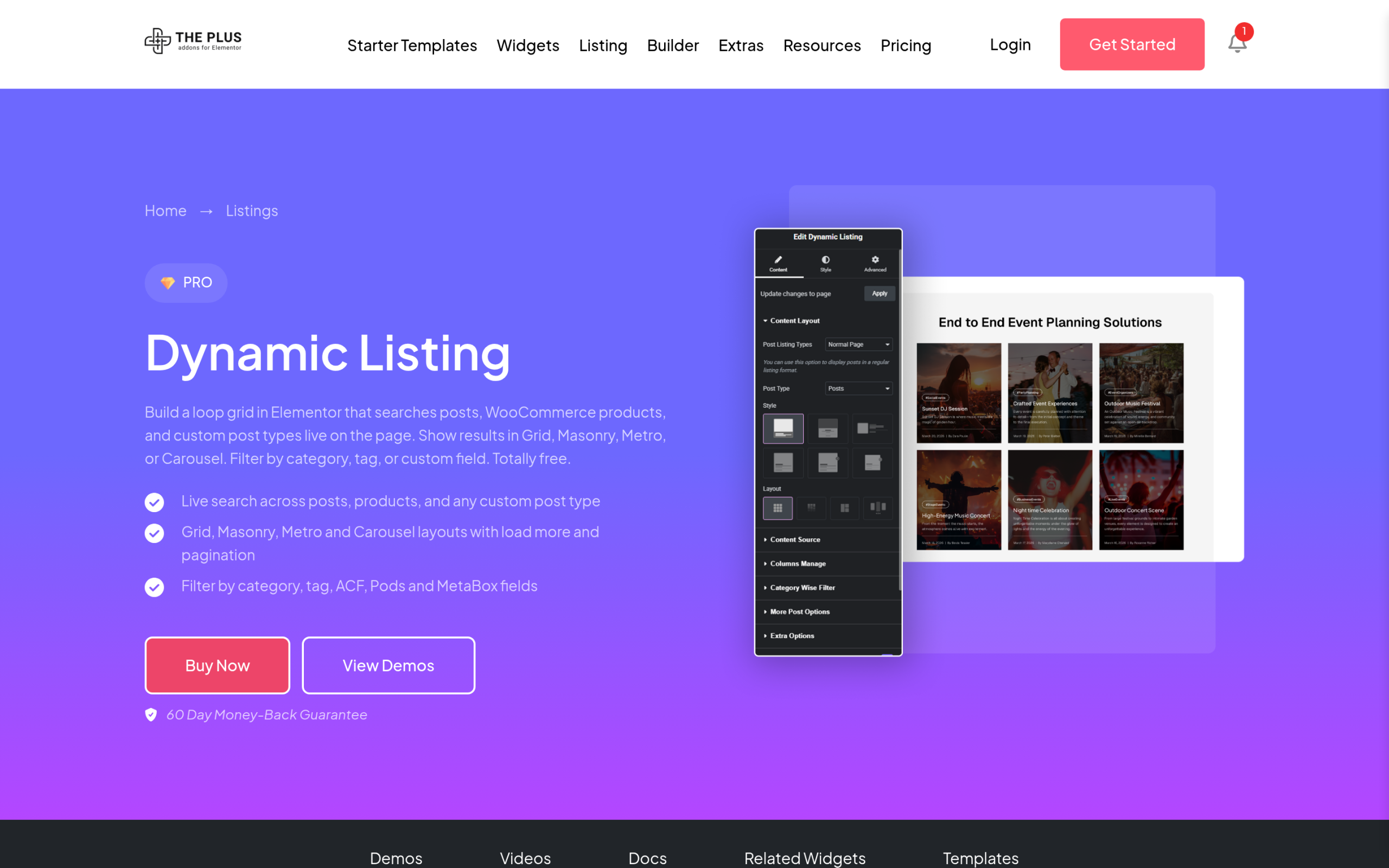Open the Outdoor Music Festival card
This screenshot has height=868, width=1389.
click(x=1141, y=393)
